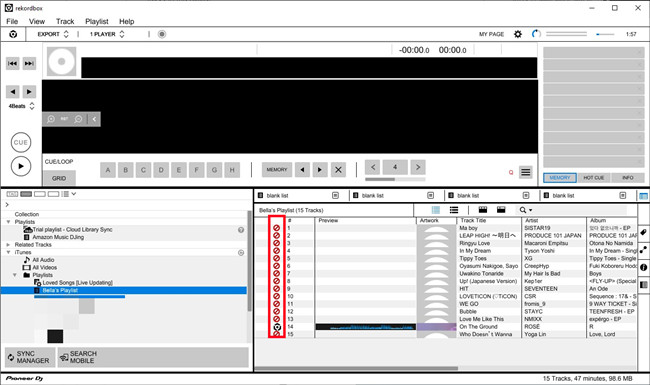Open the Help menu
The width and height of the screenshot is (650, 385).
[x=126, y=22]
